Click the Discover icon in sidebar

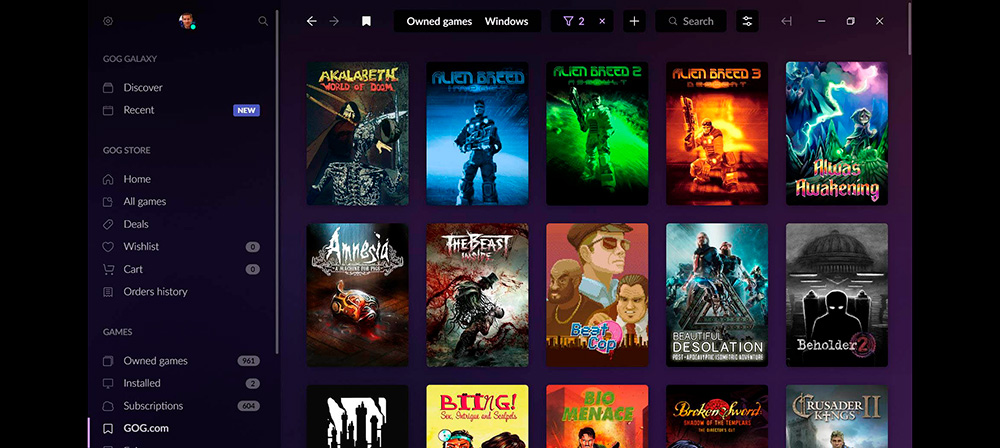tap(108, 87)
